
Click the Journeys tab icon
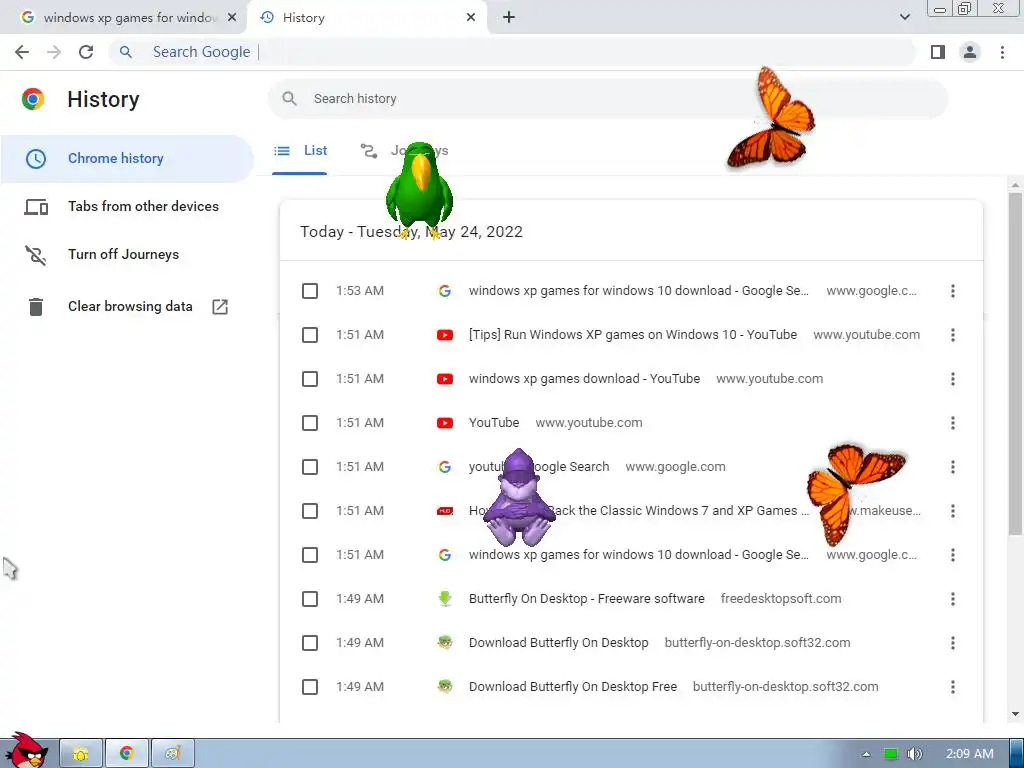tap(369, 151)
